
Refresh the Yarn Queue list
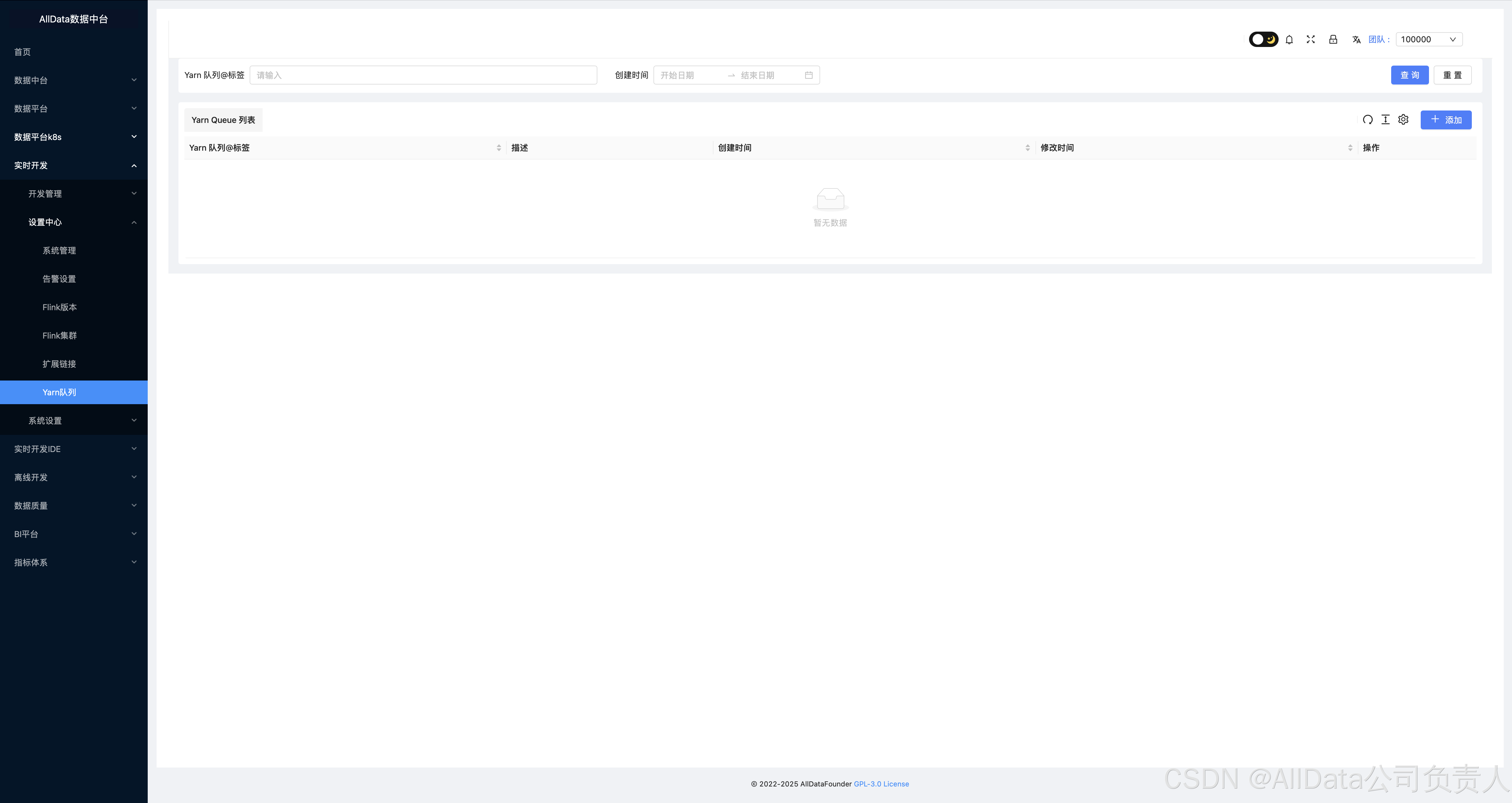[x=1368, y=120]
